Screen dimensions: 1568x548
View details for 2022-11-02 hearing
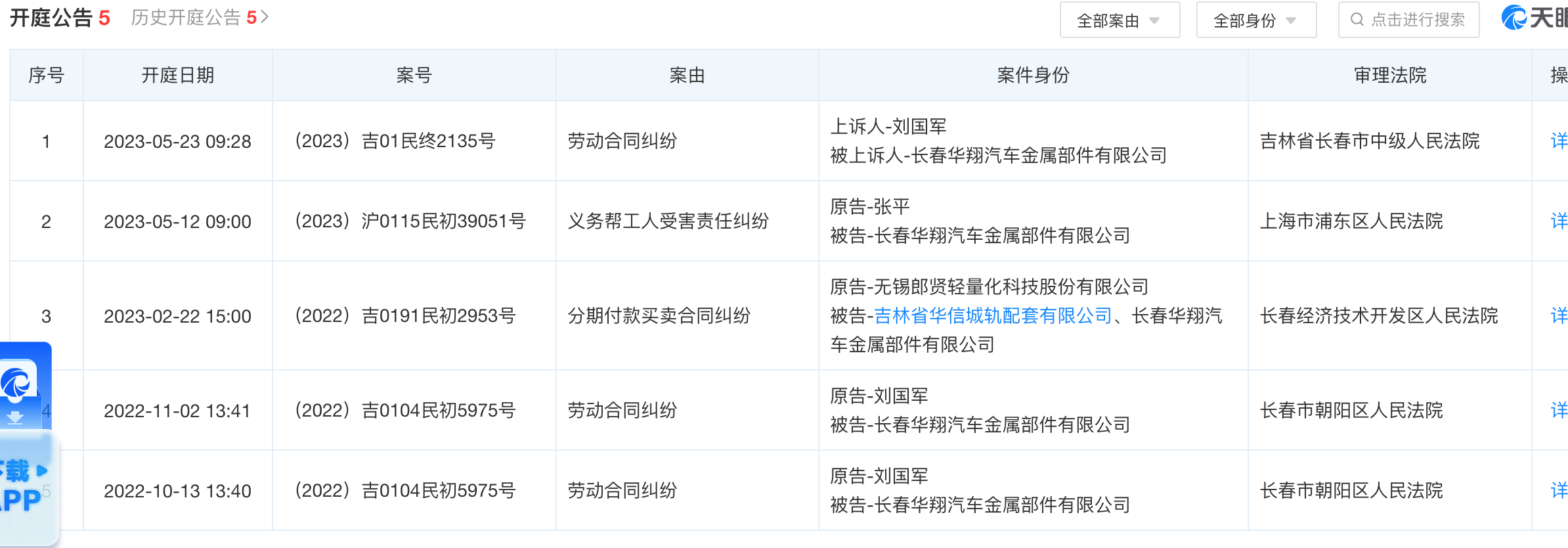point(1559,411)
